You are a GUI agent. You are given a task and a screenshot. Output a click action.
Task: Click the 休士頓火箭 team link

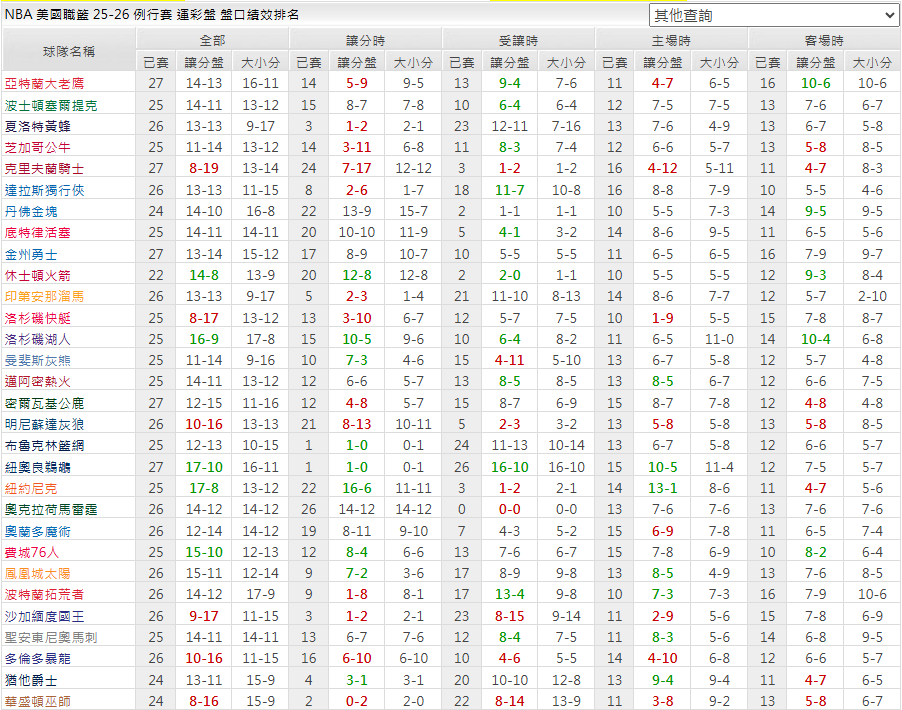(38, 275)
